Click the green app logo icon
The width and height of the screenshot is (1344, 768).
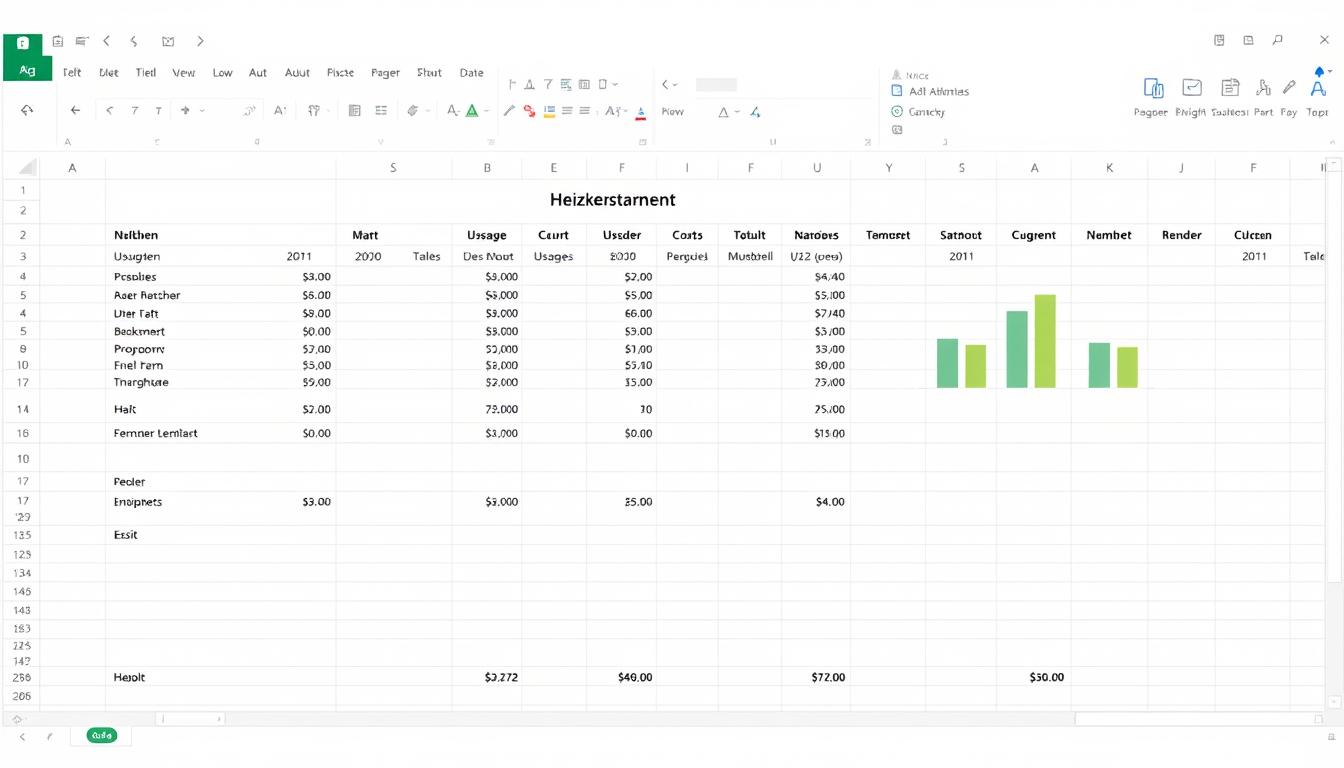click(22, 43)
